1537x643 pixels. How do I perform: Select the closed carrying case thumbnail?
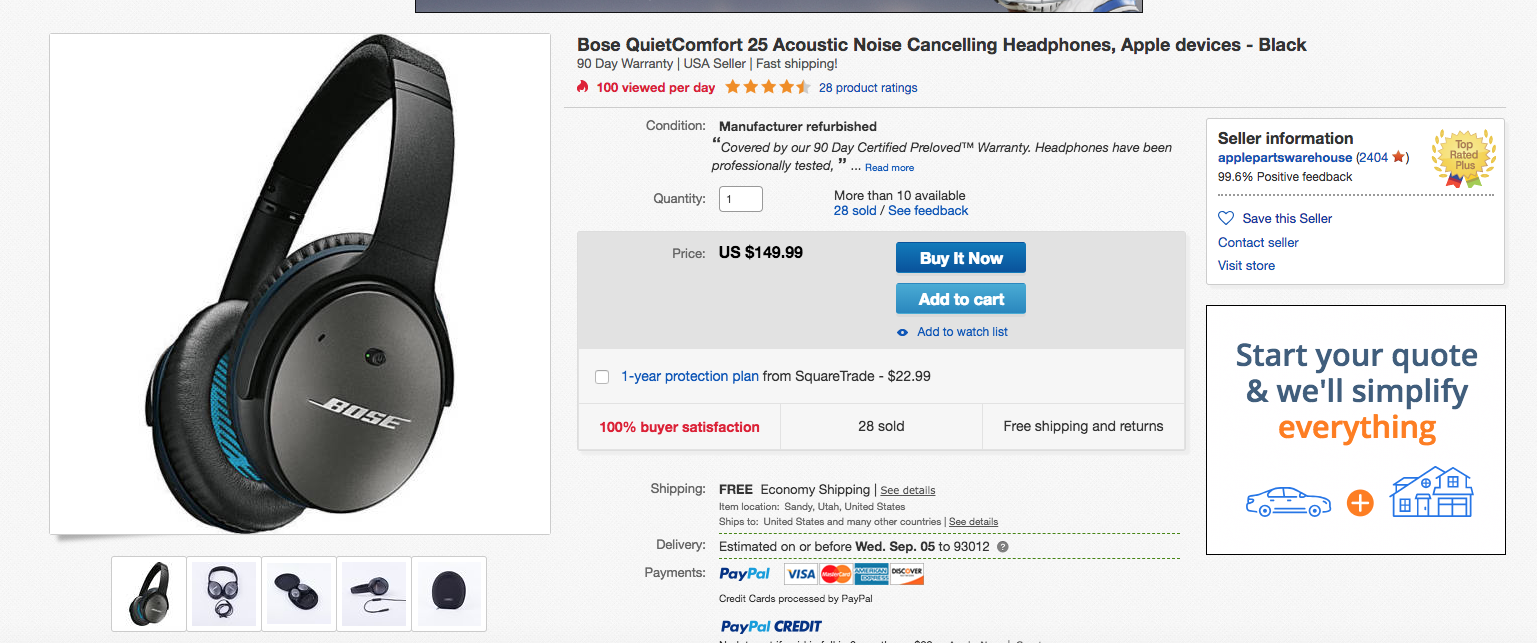tap(449, 594)
